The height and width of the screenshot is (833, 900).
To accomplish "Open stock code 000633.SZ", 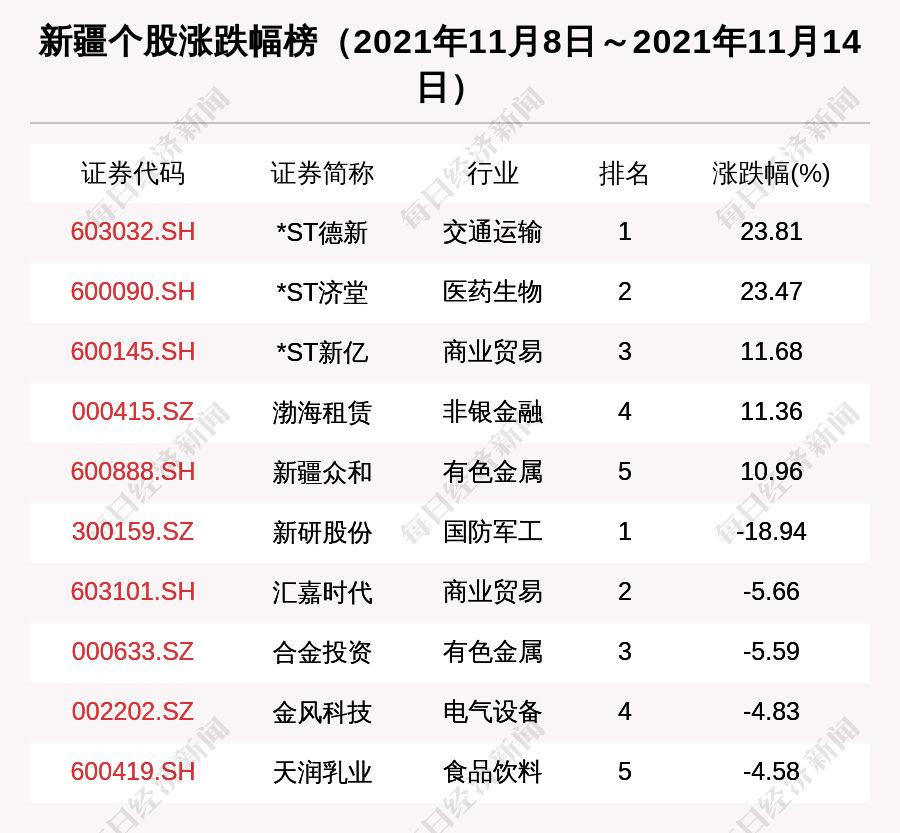I will (133, 652).
